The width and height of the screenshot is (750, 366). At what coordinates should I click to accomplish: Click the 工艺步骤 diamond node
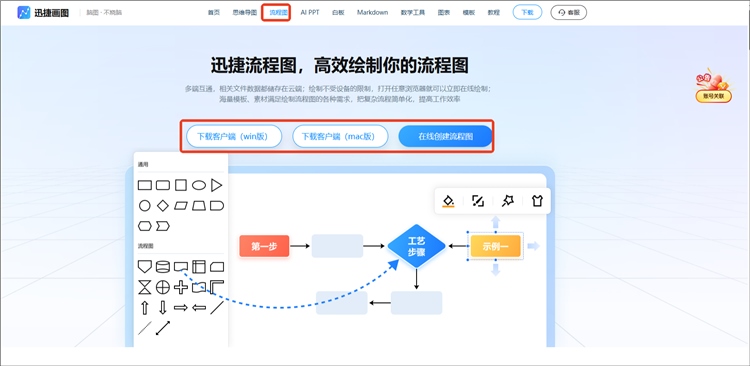point(416,246)
